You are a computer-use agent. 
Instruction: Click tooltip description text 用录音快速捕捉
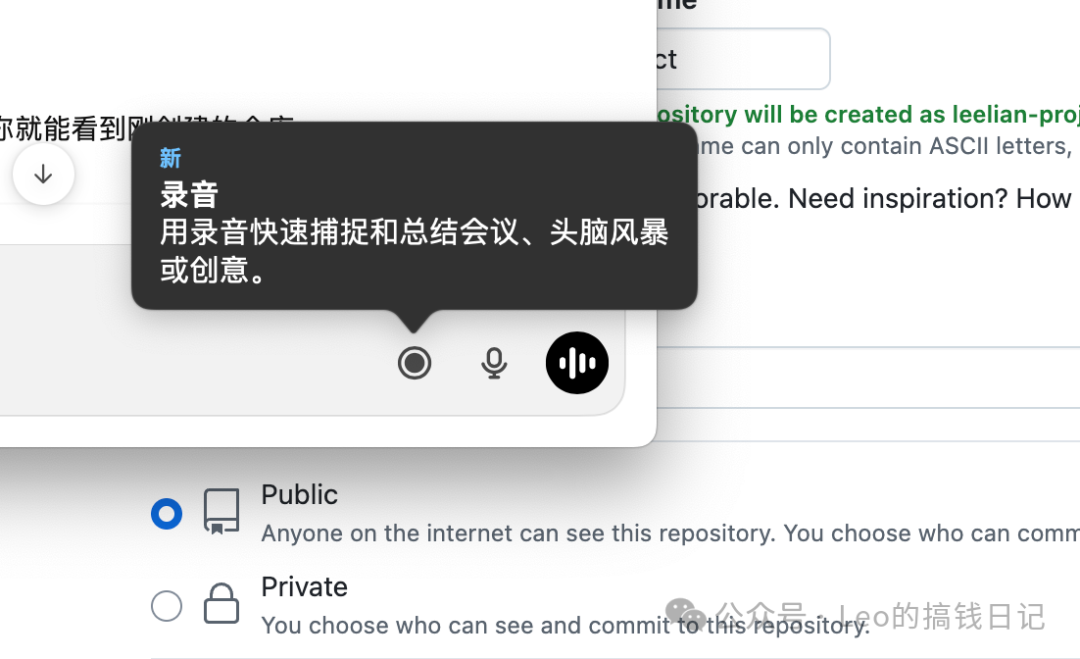click(414, 251)
